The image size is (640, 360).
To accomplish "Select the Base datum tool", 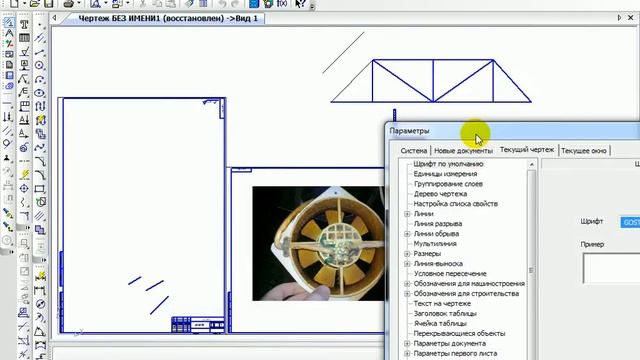I will click(x=24, y=65).
